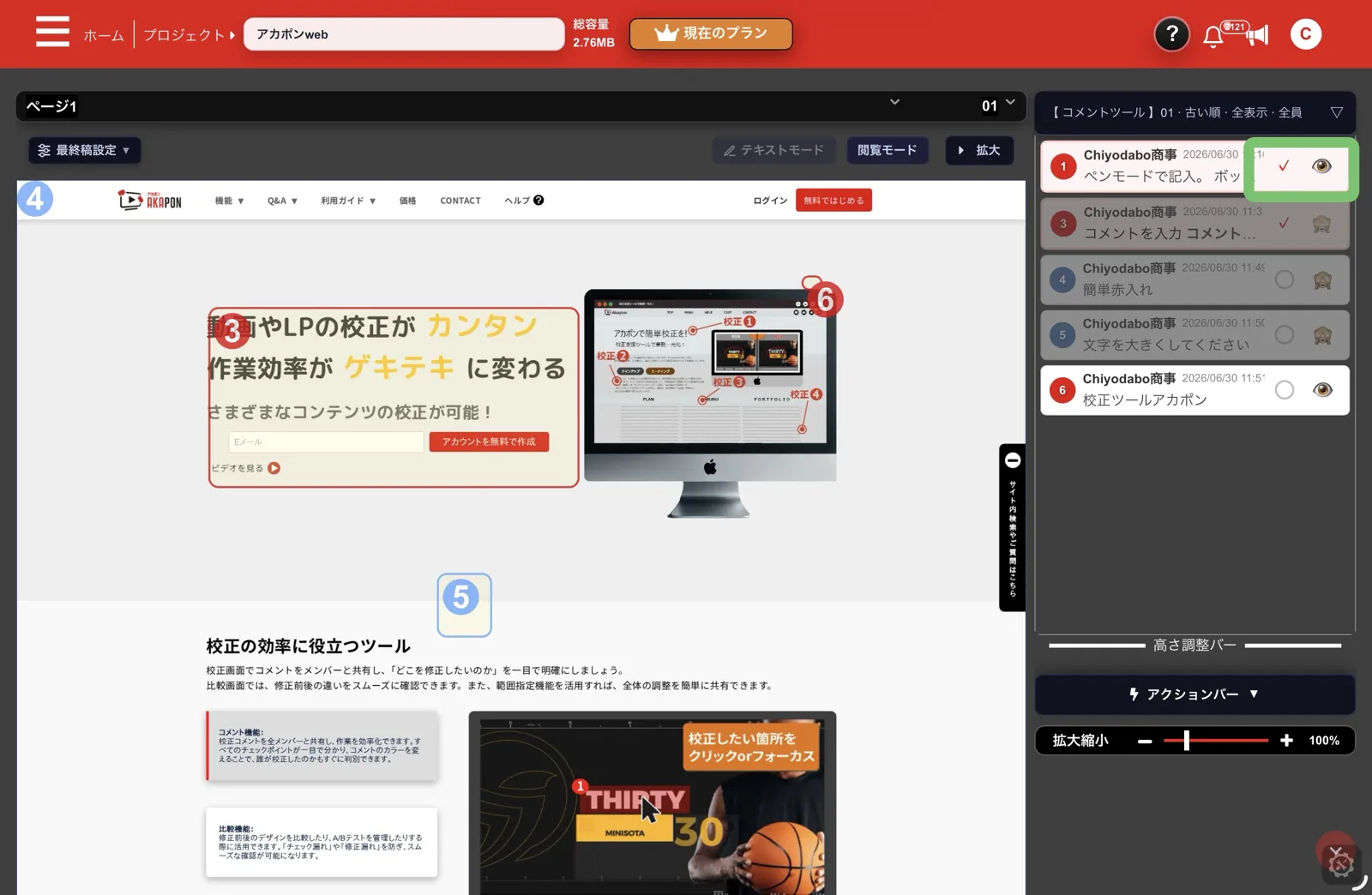The height and width of the screenshot is (895, 1372).
Task: Open notifications bell icon
Action: (1213, 36)
